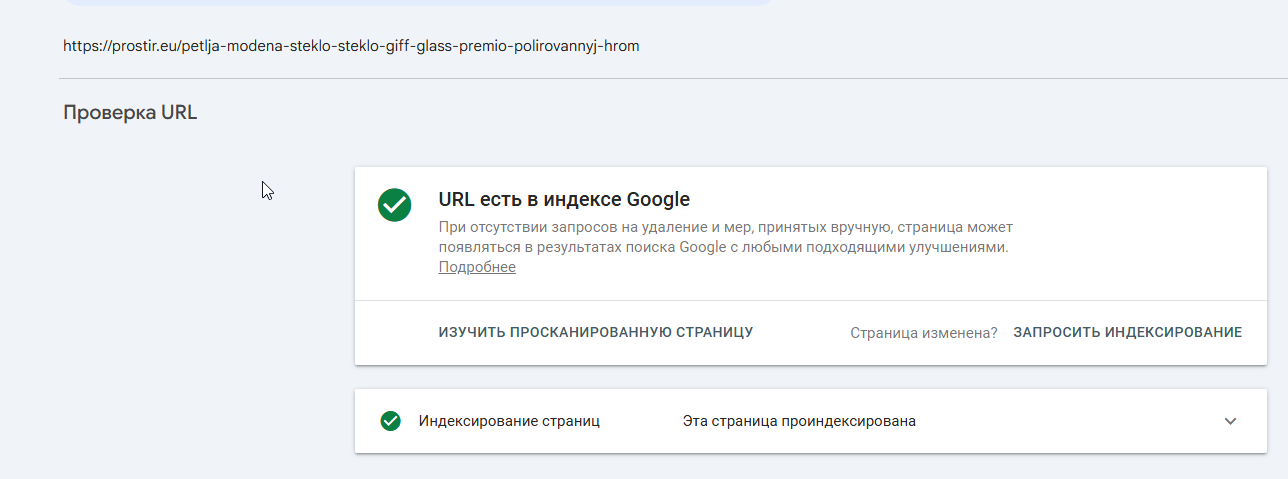Viewport: 1288px width, 479px height.
Task: Click the inspected prostir.eu URL text
Action: [350, 46]
